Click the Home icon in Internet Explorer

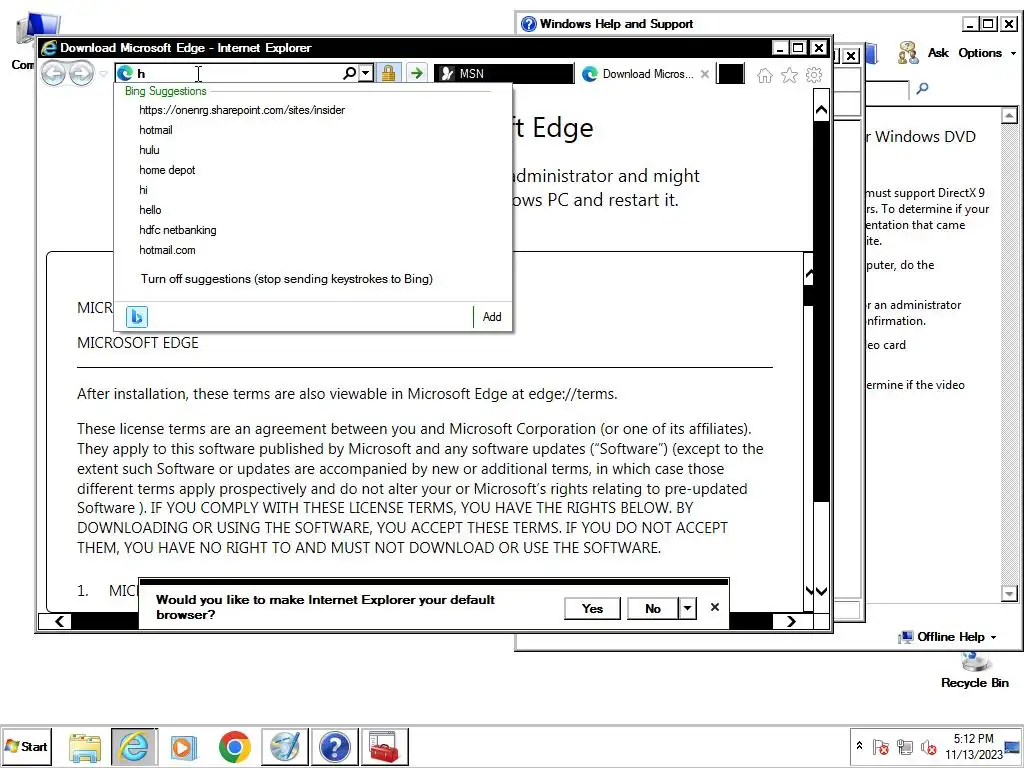tap(765, 76)
